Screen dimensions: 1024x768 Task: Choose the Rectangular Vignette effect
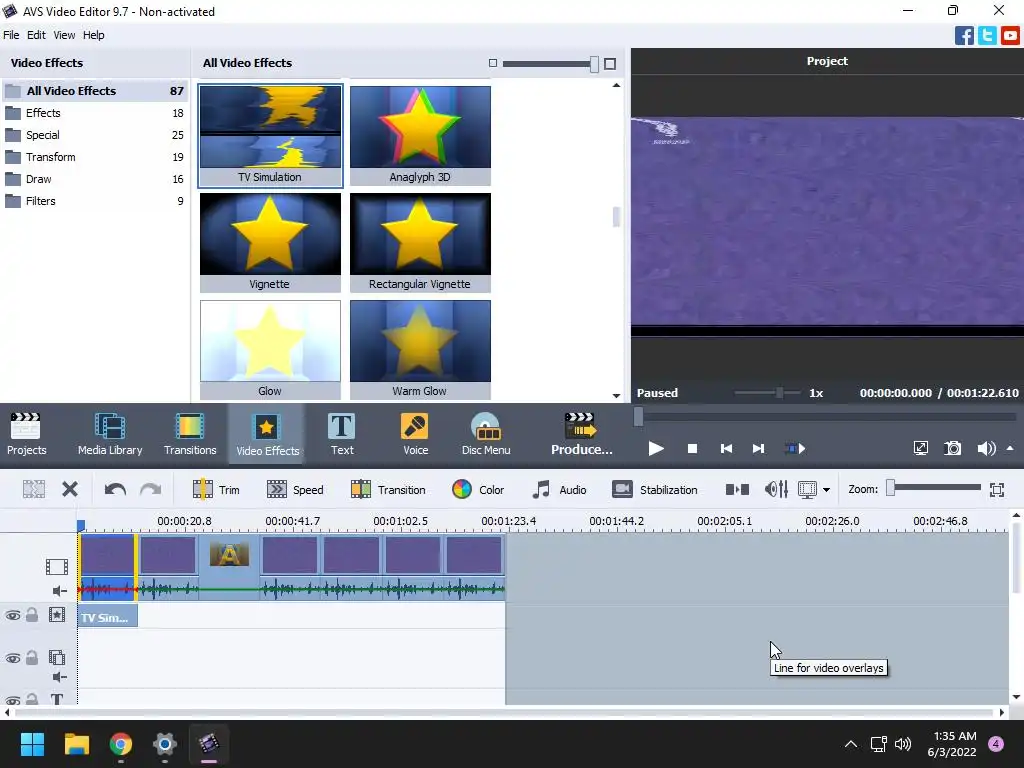pos(420,243)
